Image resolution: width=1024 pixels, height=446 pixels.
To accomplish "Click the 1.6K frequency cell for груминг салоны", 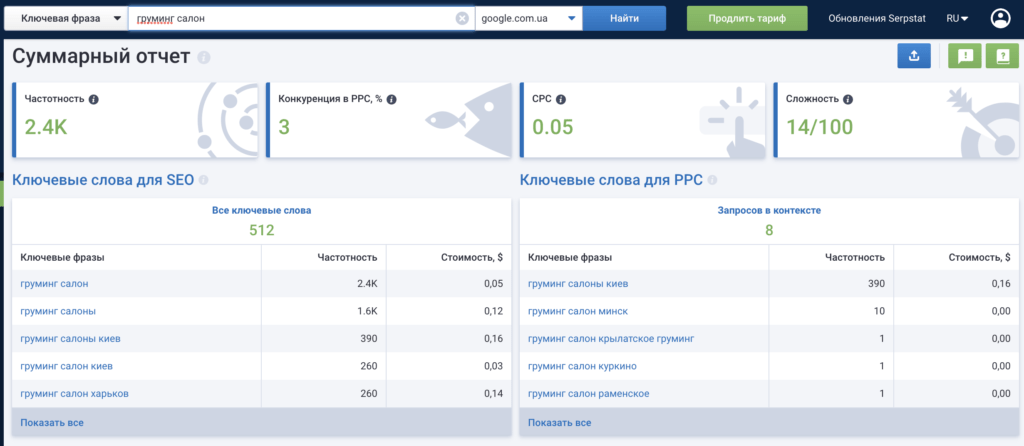I will (367, 311).
